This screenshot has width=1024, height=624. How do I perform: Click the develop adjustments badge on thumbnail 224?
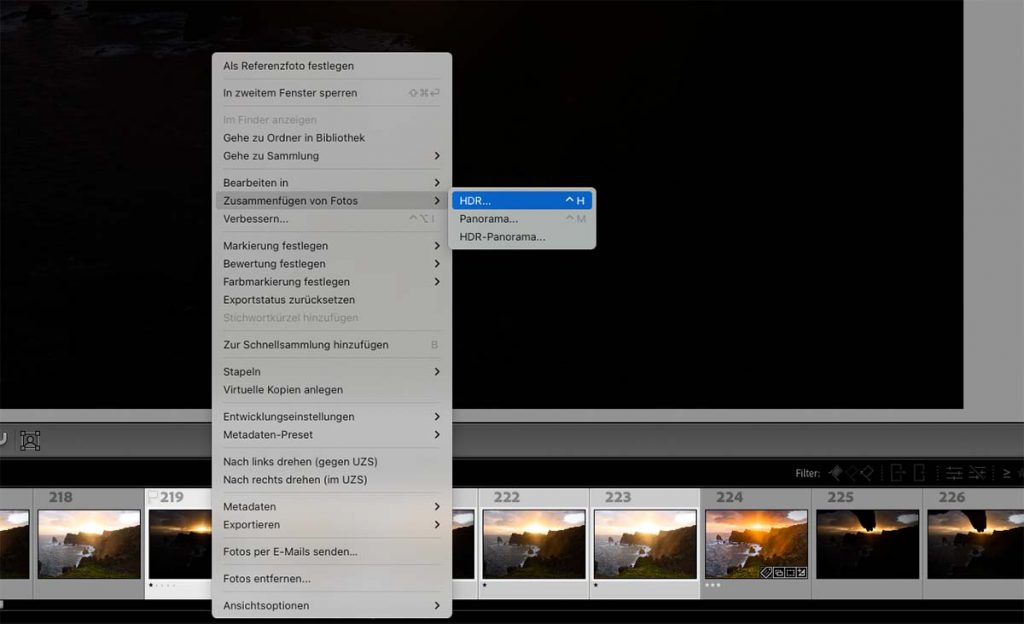pyautogui.click(x=801, y=572)
